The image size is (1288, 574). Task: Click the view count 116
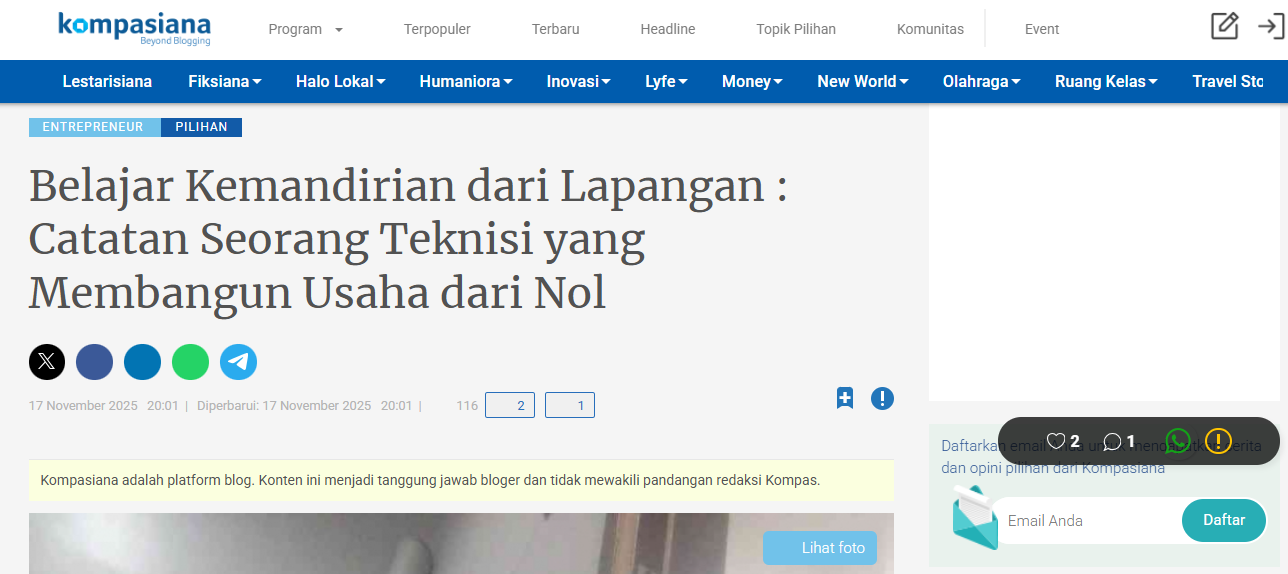tap(467, 406)
